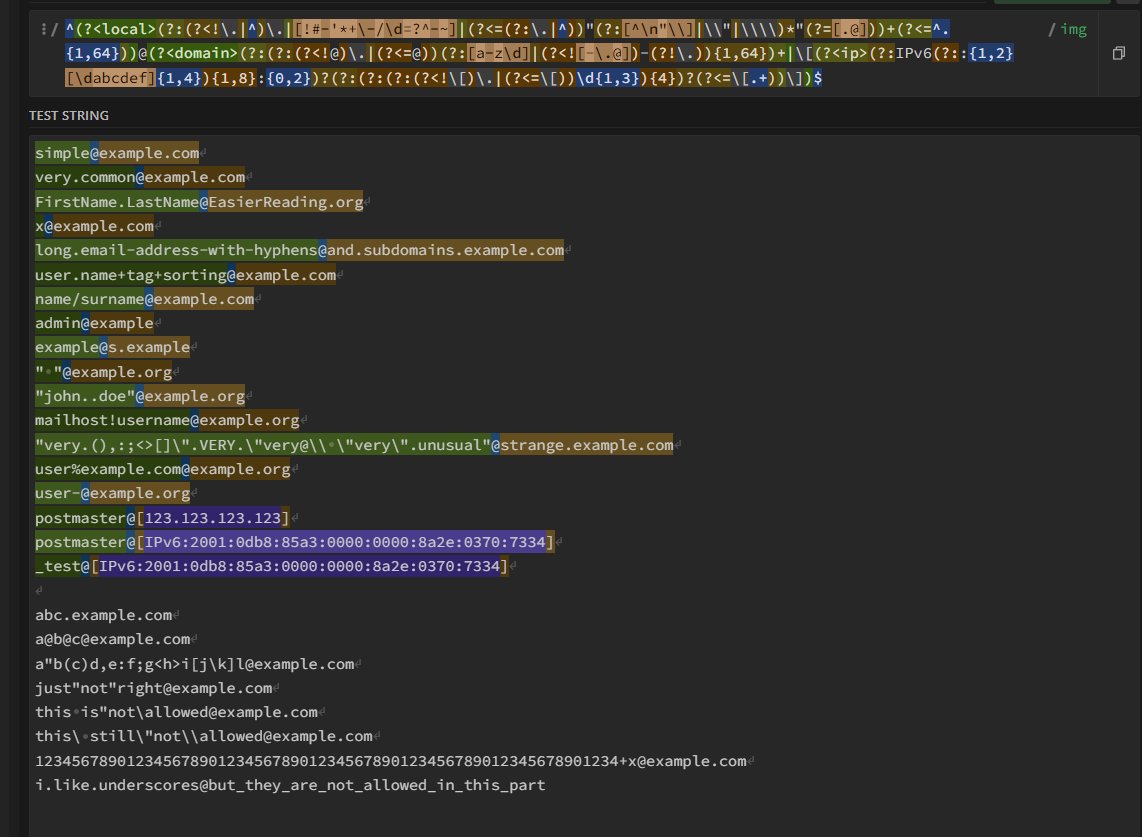Select the very.common@example.com line
This screenshot has width=1142, height=837.
click(140, 177)
